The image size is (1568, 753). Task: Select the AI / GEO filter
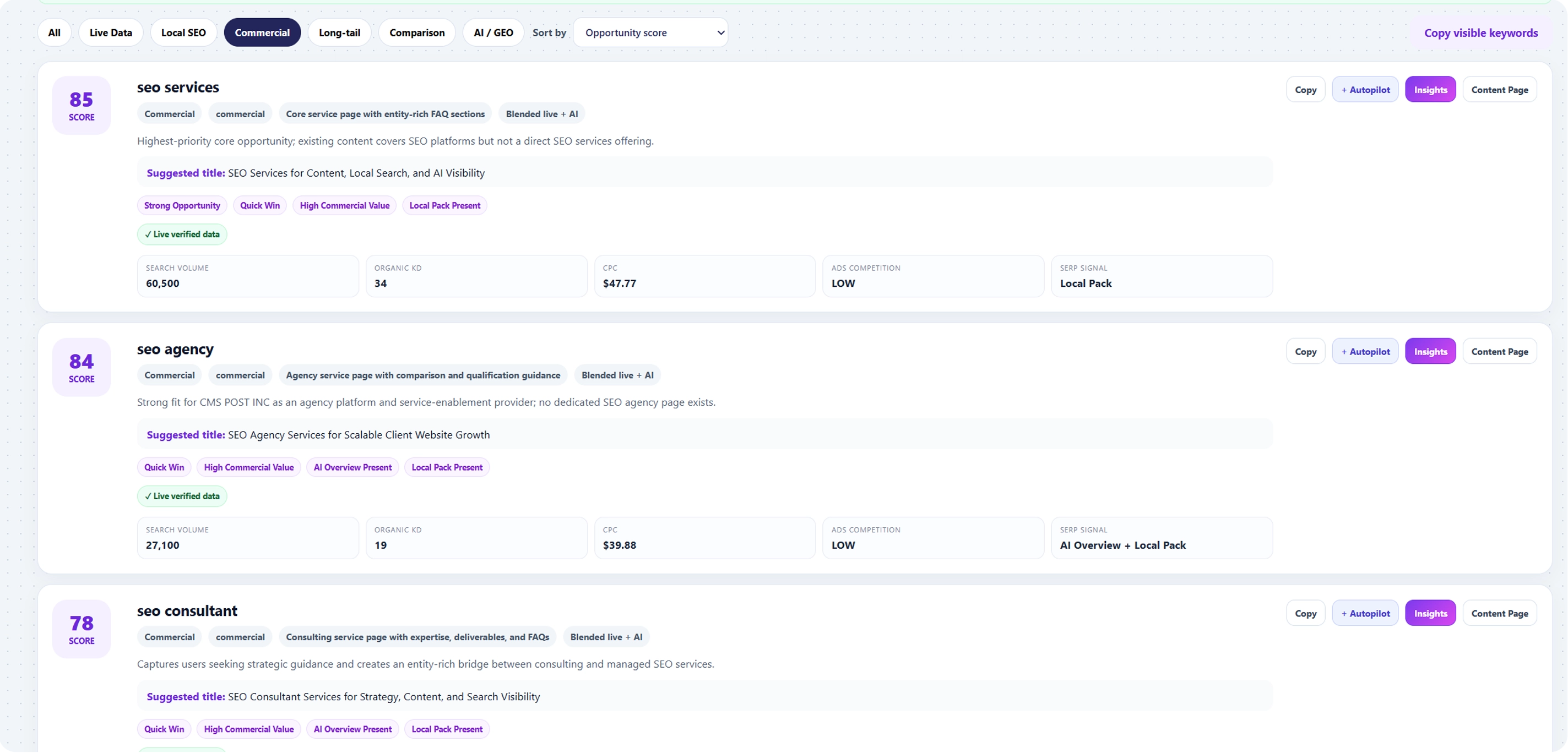[x=493, y=33]
